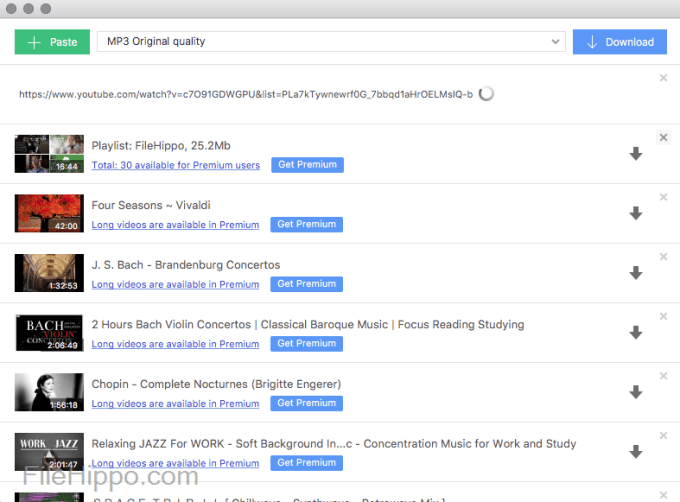Click Get Premium for Relaxing JAZZ For WORK
The width and height of the screenshot is (680, 502).
coord(307,463)
